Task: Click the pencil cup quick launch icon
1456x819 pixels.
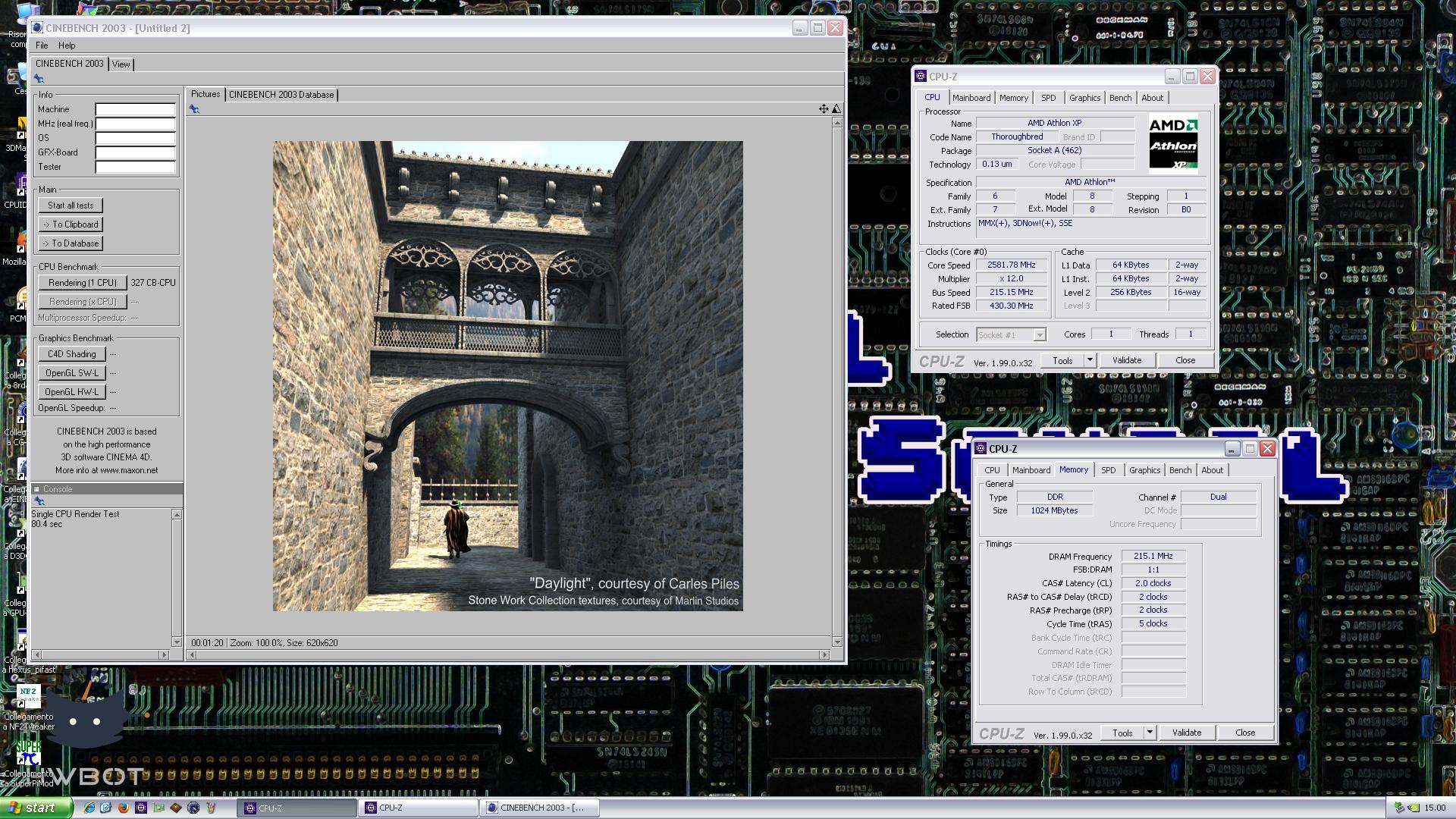Action: point(211,808)
